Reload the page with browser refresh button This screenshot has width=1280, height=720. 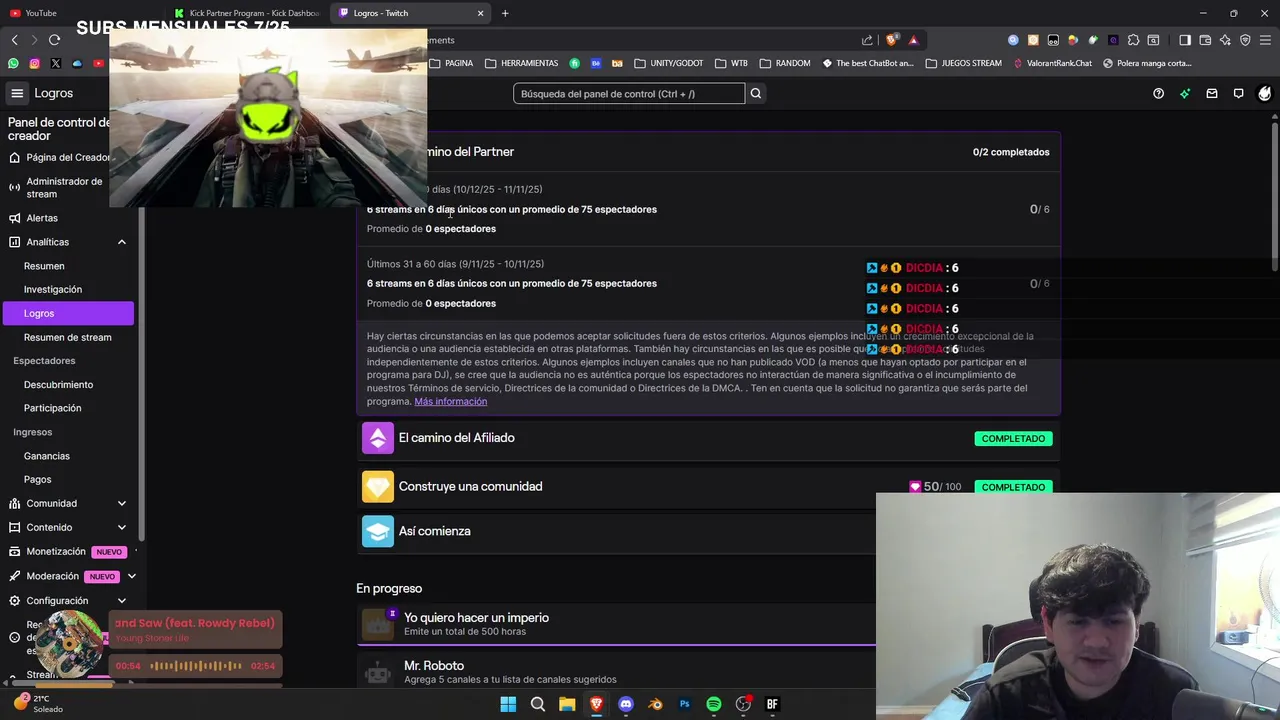click(x=54, y=40)
